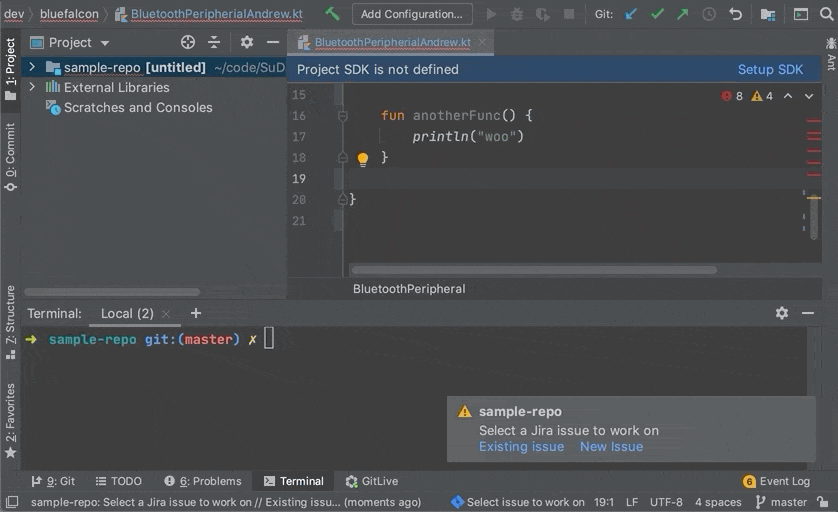This screenshot has width=838, height=512.
Task: Click Locate opened file crosshair icon
Action: 188,42
